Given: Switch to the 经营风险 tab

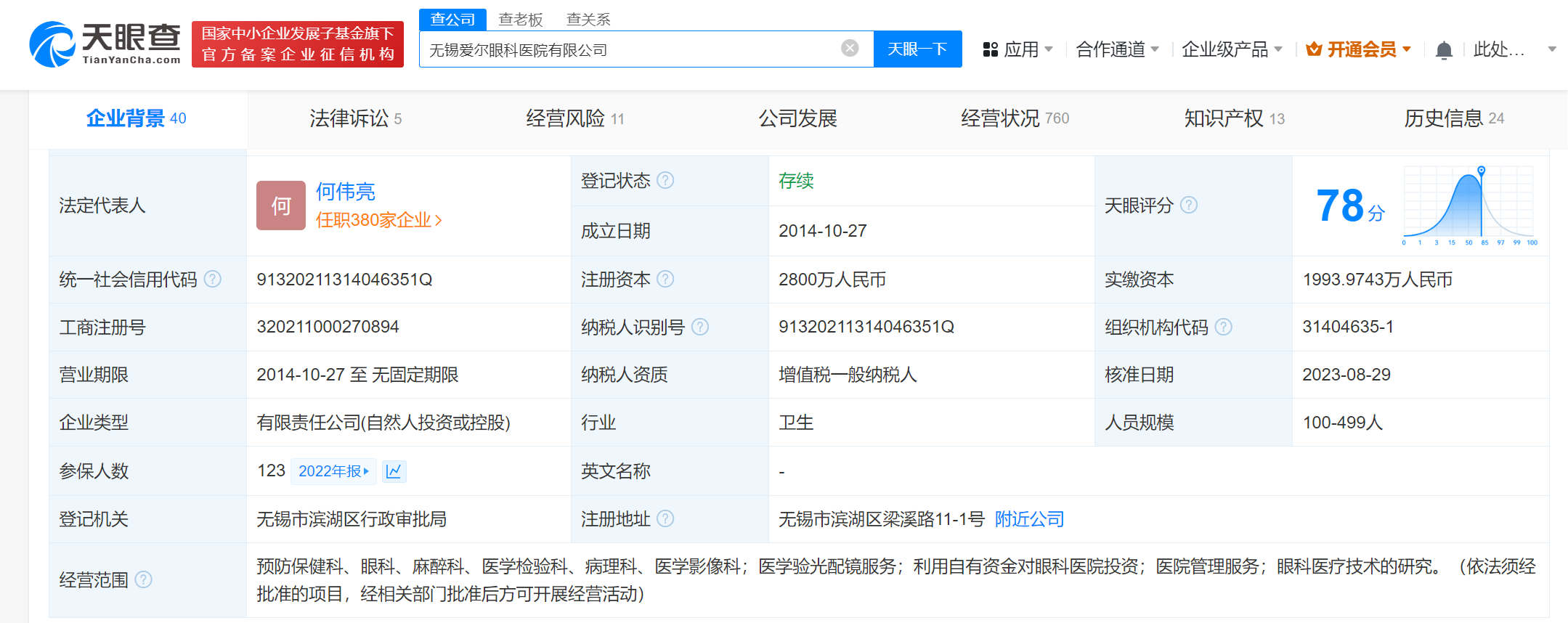Looking at the screenshot, I should tap(574, 118).
